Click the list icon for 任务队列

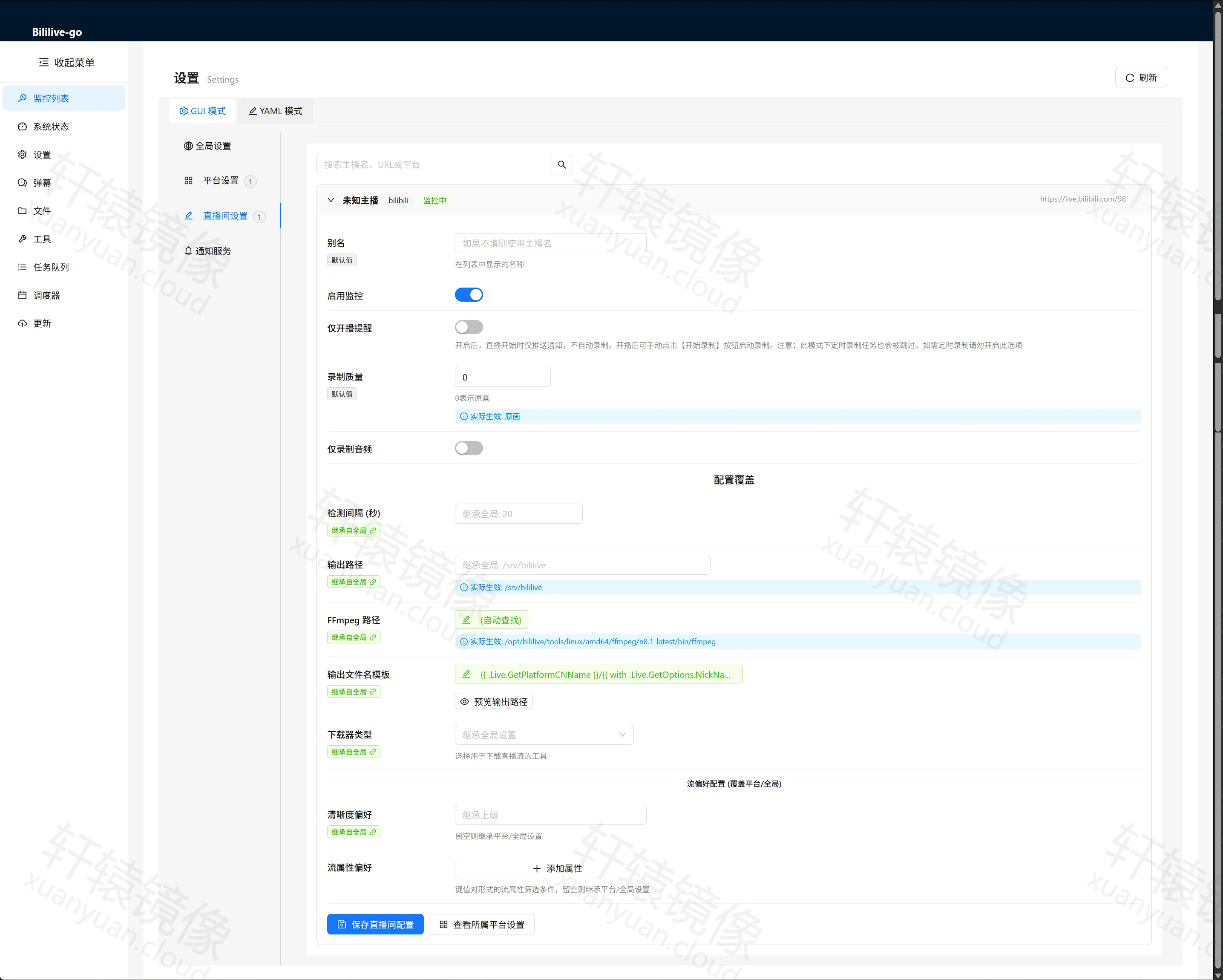(22, 267)
